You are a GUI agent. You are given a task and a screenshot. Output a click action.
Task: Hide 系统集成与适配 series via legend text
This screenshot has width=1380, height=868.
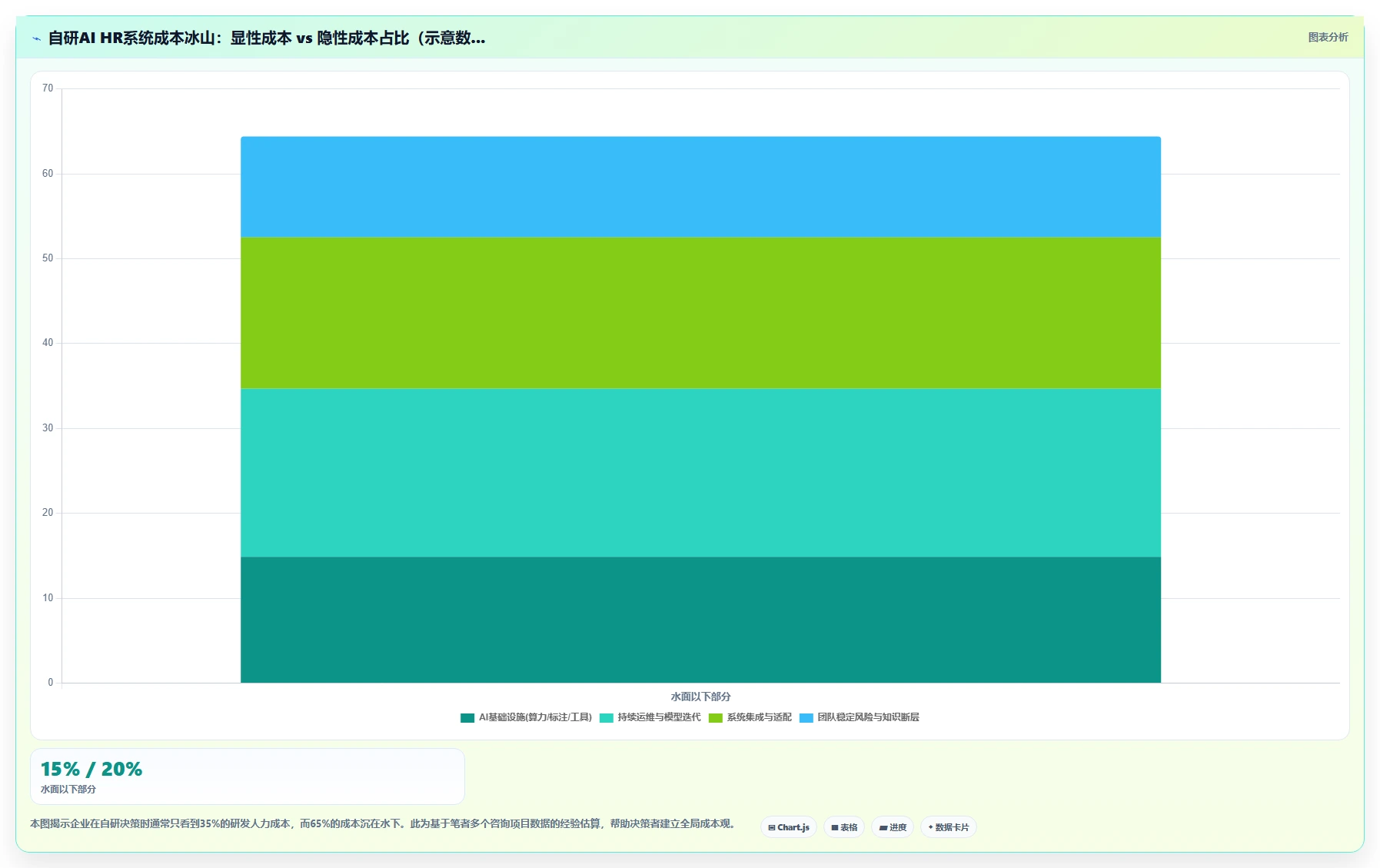[759, 717]
